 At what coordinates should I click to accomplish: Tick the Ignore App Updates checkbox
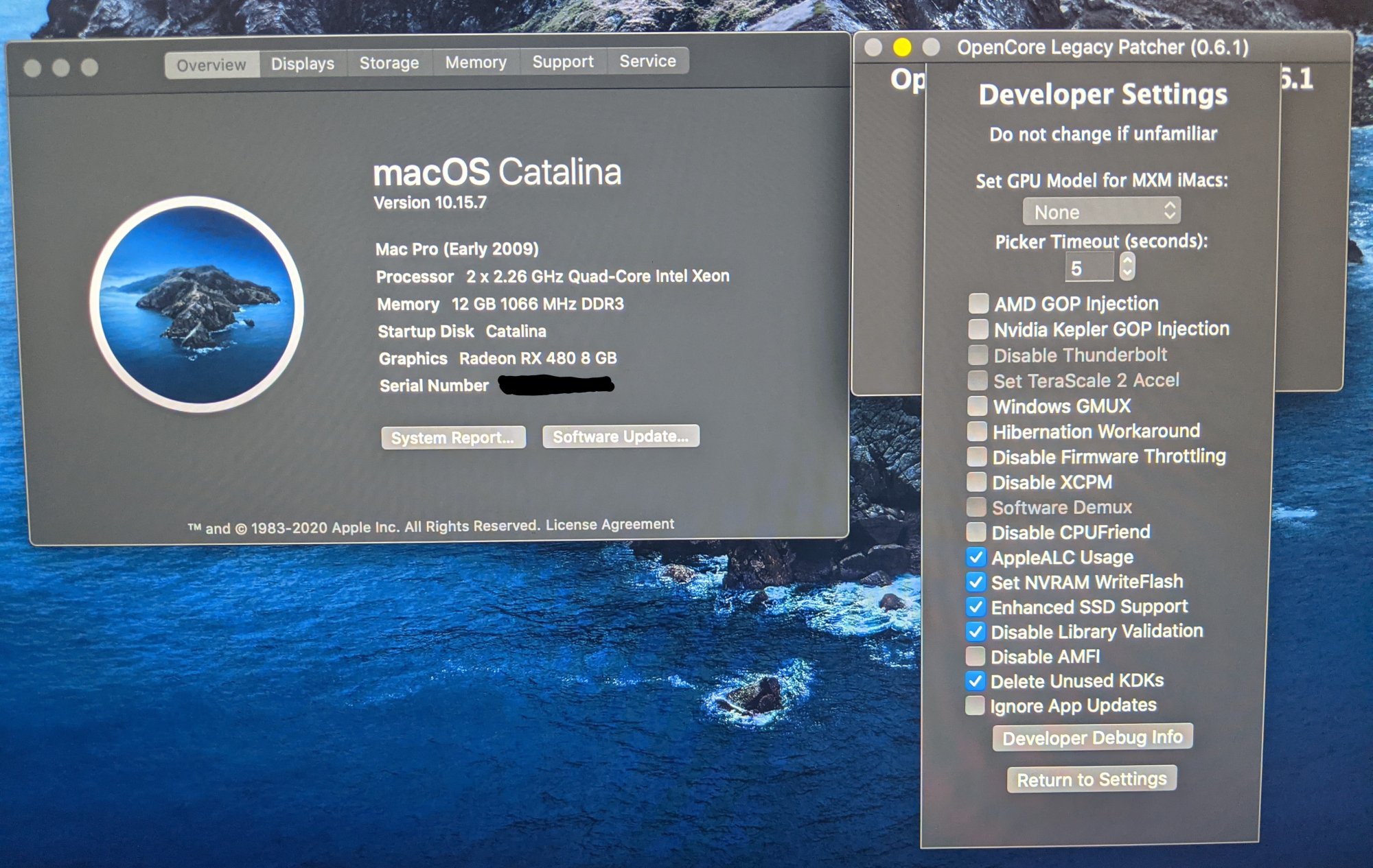coord(974,706)
